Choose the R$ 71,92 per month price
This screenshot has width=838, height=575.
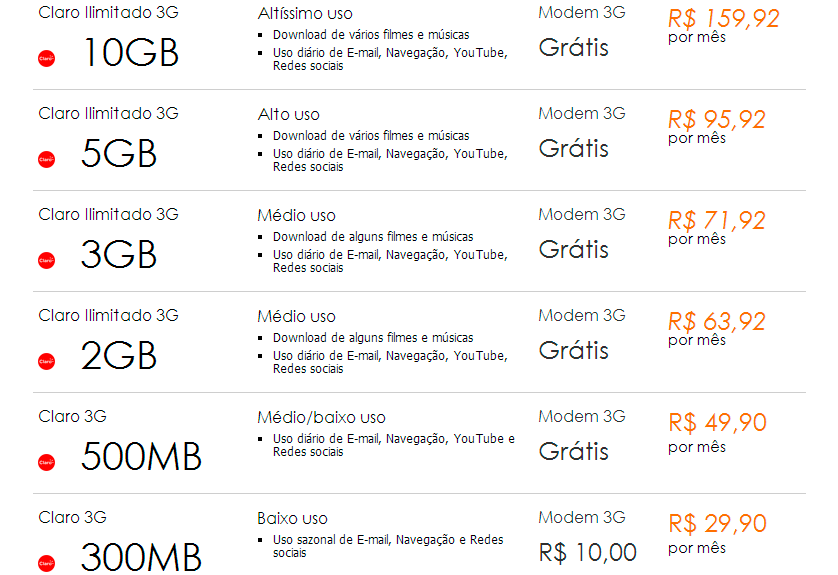click(716, 220)
